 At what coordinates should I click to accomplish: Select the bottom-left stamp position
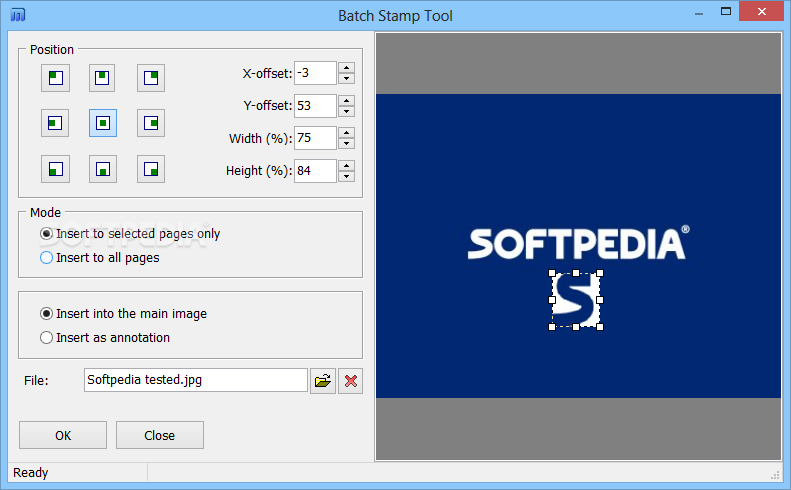point(55,169)
